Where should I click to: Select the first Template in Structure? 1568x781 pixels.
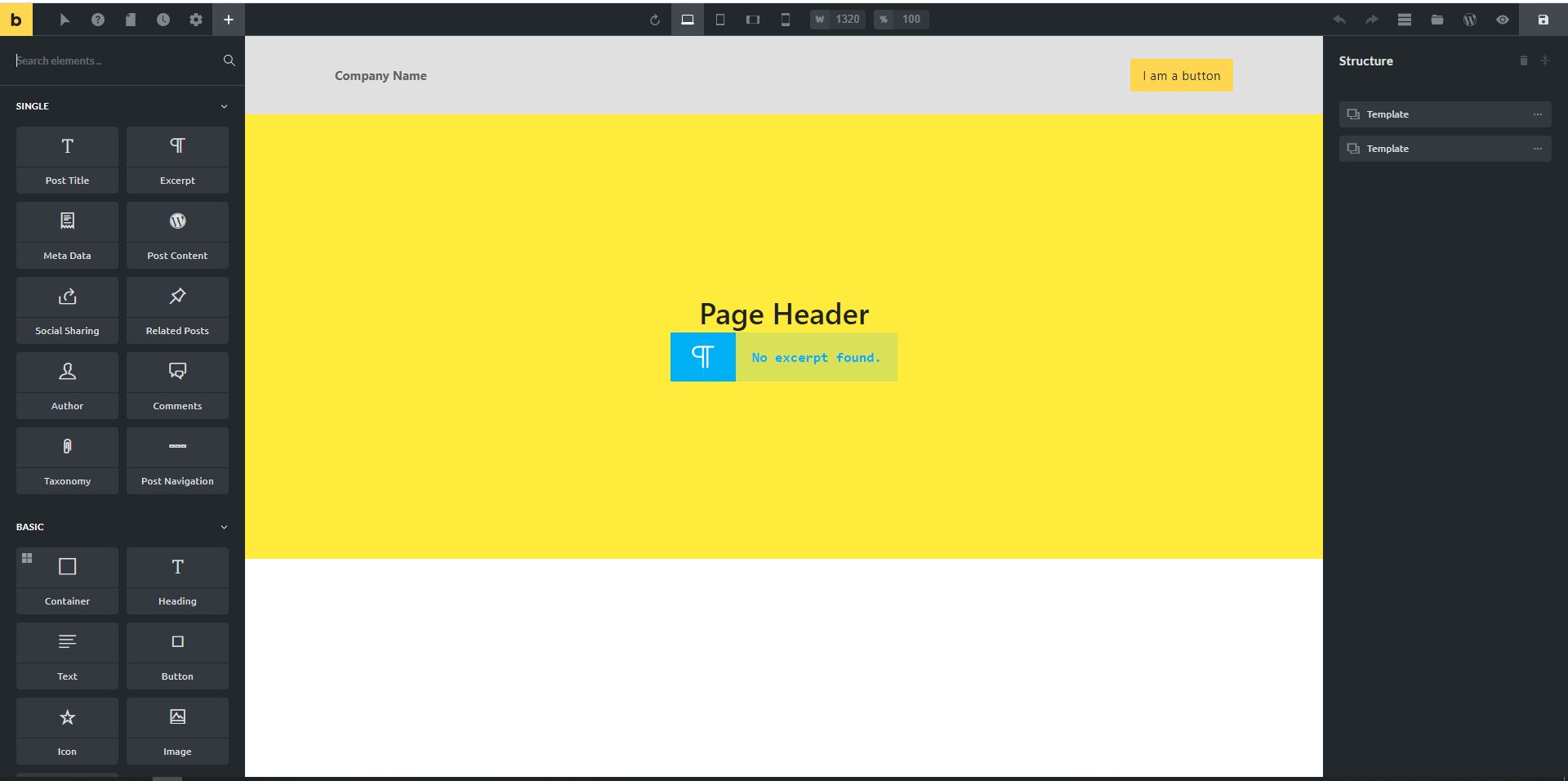click(x=1445, y=114)
